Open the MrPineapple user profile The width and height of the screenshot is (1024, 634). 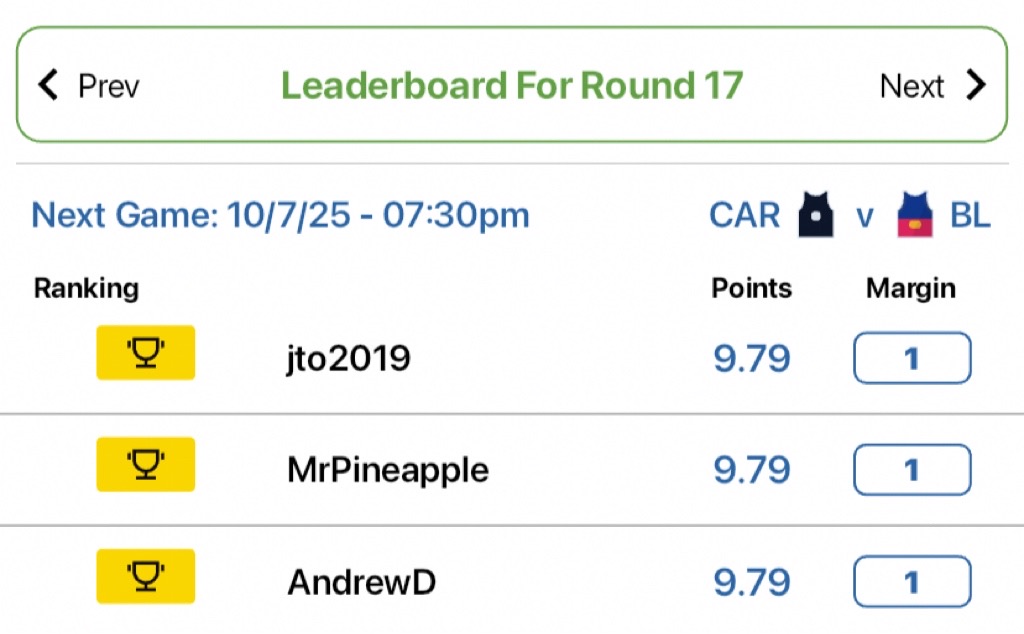pos(388,469)
